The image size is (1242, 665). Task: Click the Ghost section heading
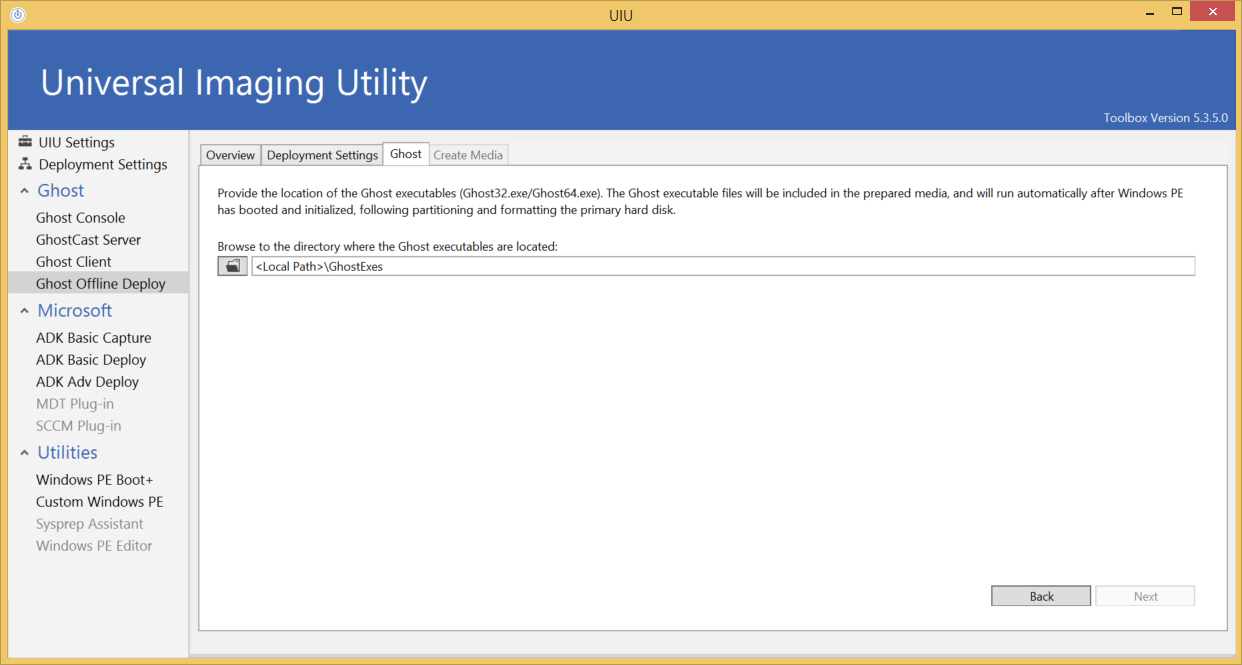tap(61, 191)
